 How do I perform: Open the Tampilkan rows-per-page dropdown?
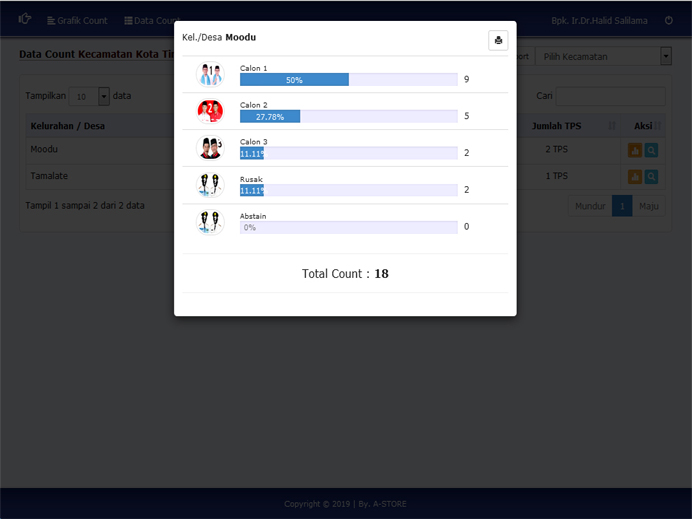(90, 96)
